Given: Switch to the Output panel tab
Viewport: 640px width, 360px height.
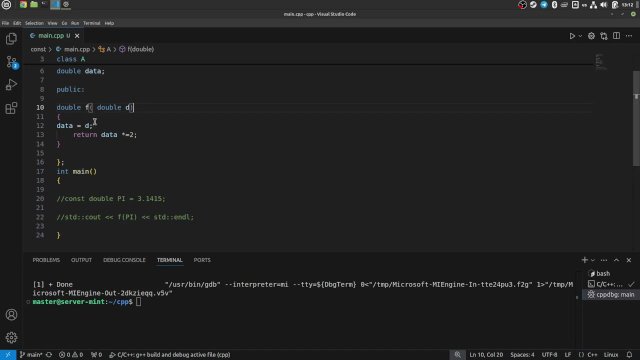Looking at the screenshot, I should click(x=81, y=260).
